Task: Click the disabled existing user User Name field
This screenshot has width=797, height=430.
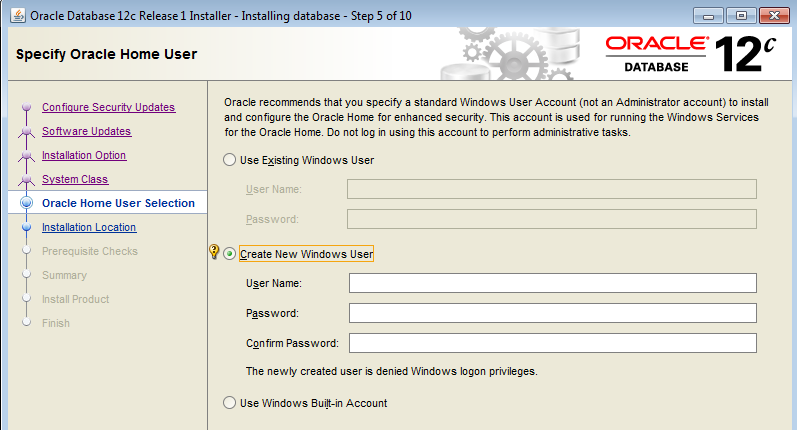Action: (551, 189)
